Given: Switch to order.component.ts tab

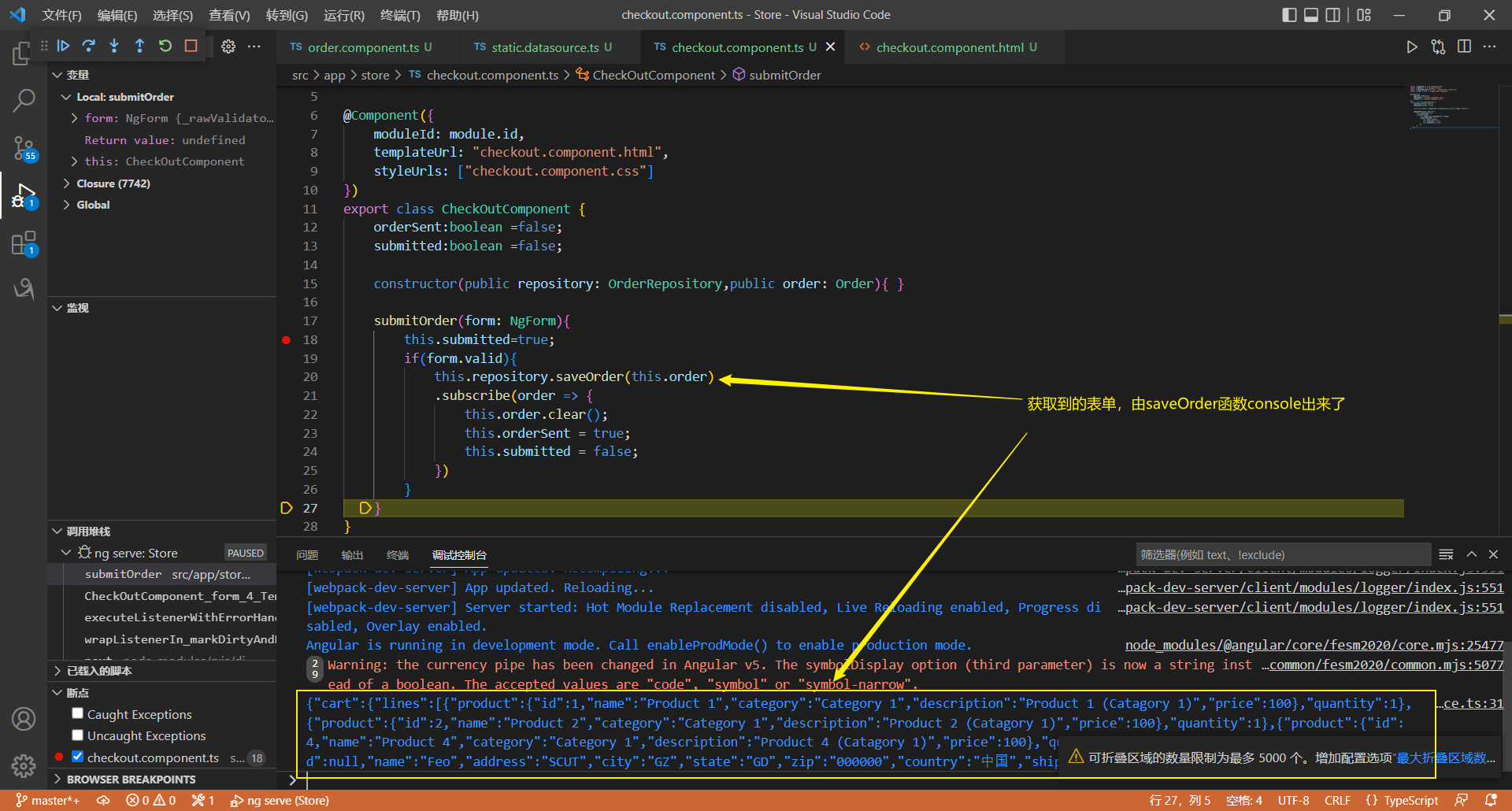Looking at the screenshot, I should tap(362, 47).
